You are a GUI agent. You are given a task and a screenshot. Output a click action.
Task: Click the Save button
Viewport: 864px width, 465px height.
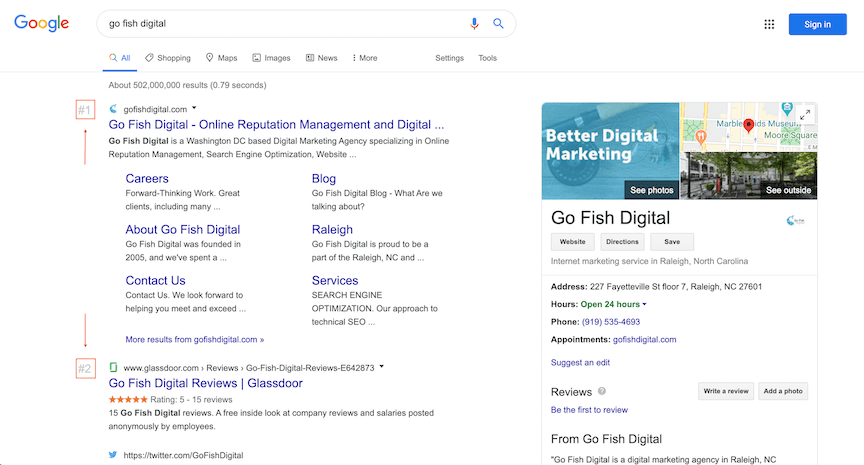pyautogui.click(x=672, y=242)
